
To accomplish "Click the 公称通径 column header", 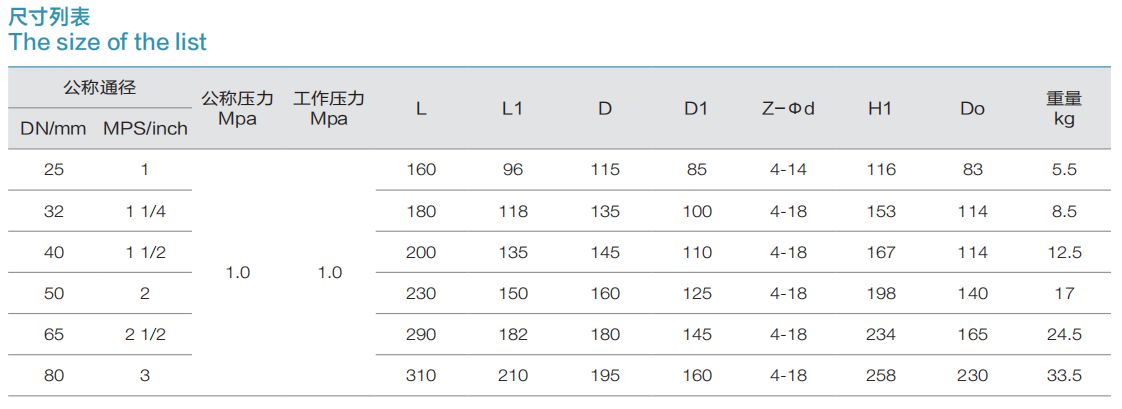I will coord(100,88).
